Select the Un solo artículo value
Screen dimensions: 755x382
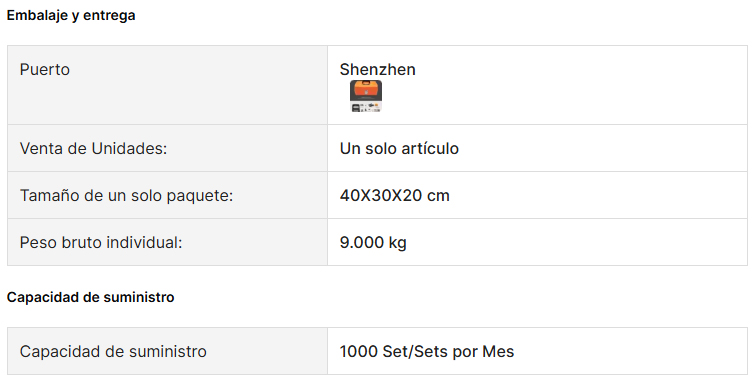(399, 148)
